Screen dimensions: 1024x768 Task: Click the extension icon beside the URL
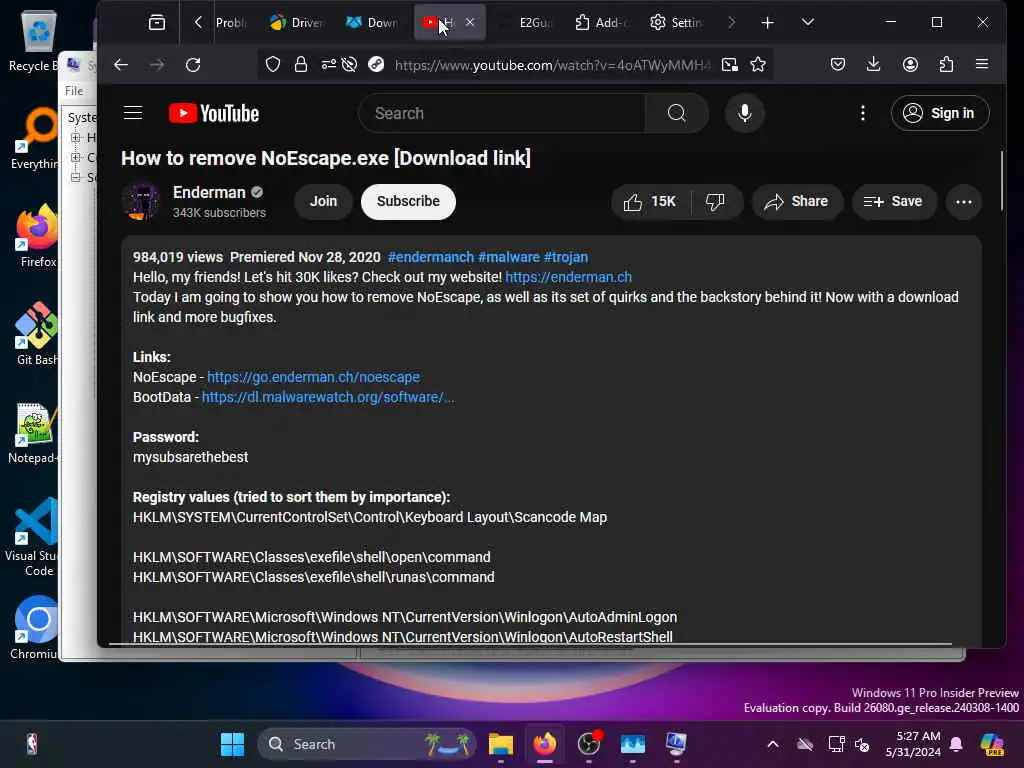coord(376,64)
